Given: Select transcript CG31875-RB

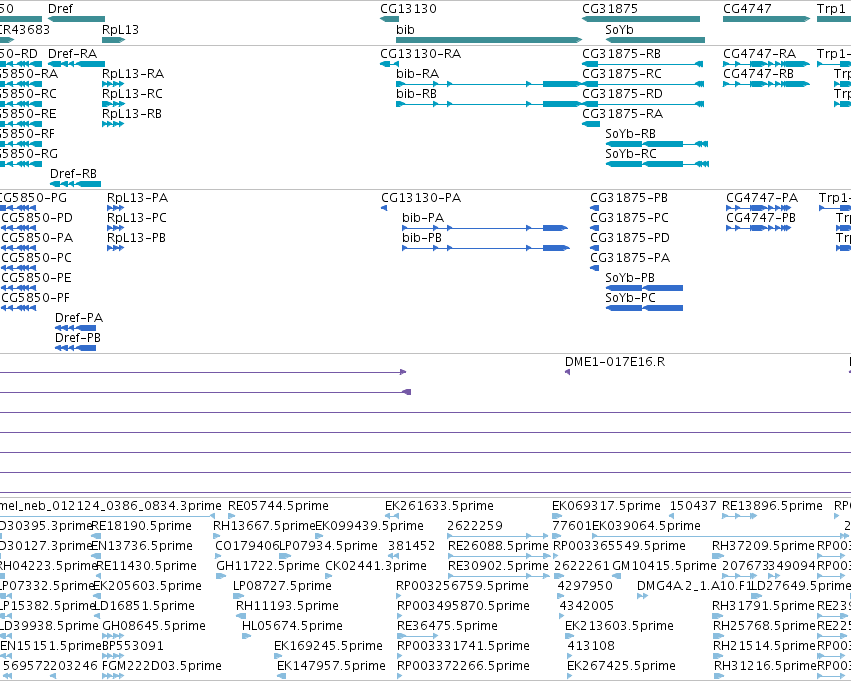Looking at the screenshot, I should (x=643, y=64).
